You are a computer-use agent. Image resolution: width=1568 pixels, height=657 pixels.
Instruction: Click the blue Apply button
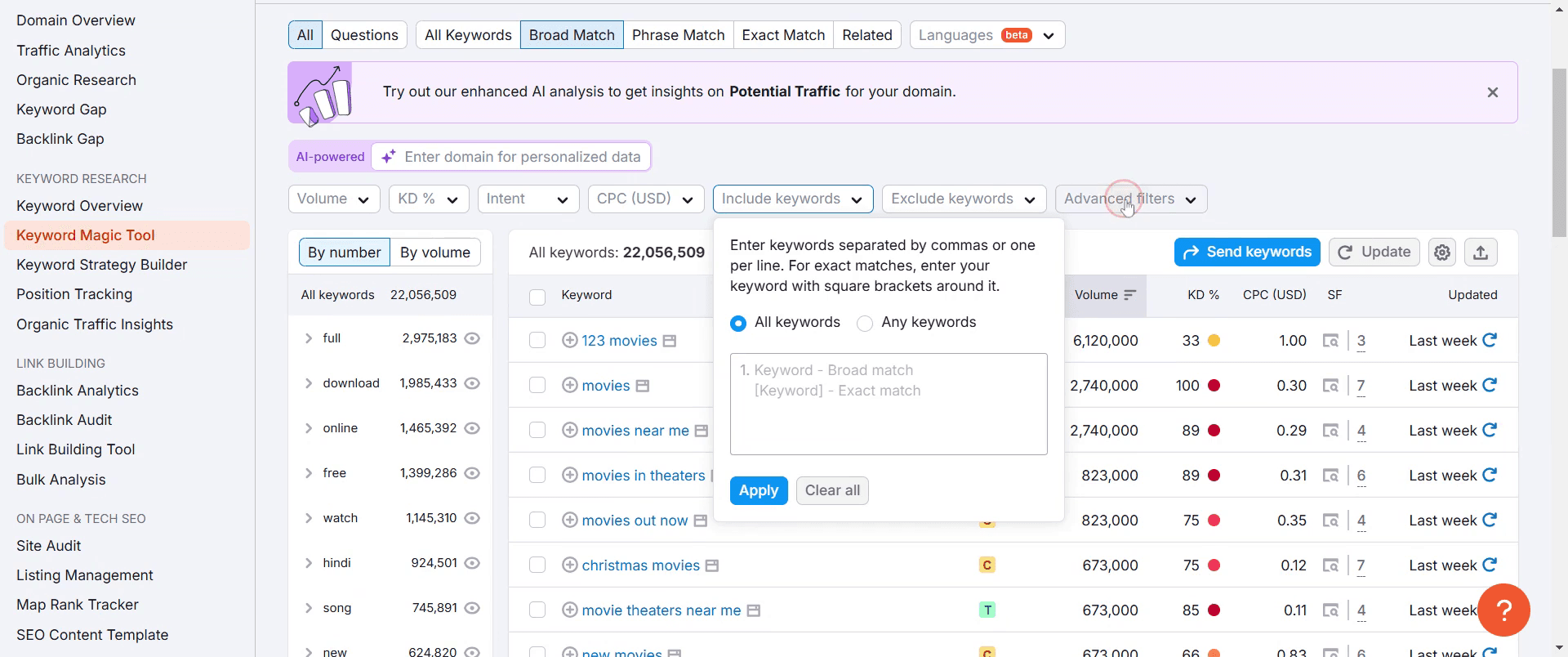pos(759,490)
